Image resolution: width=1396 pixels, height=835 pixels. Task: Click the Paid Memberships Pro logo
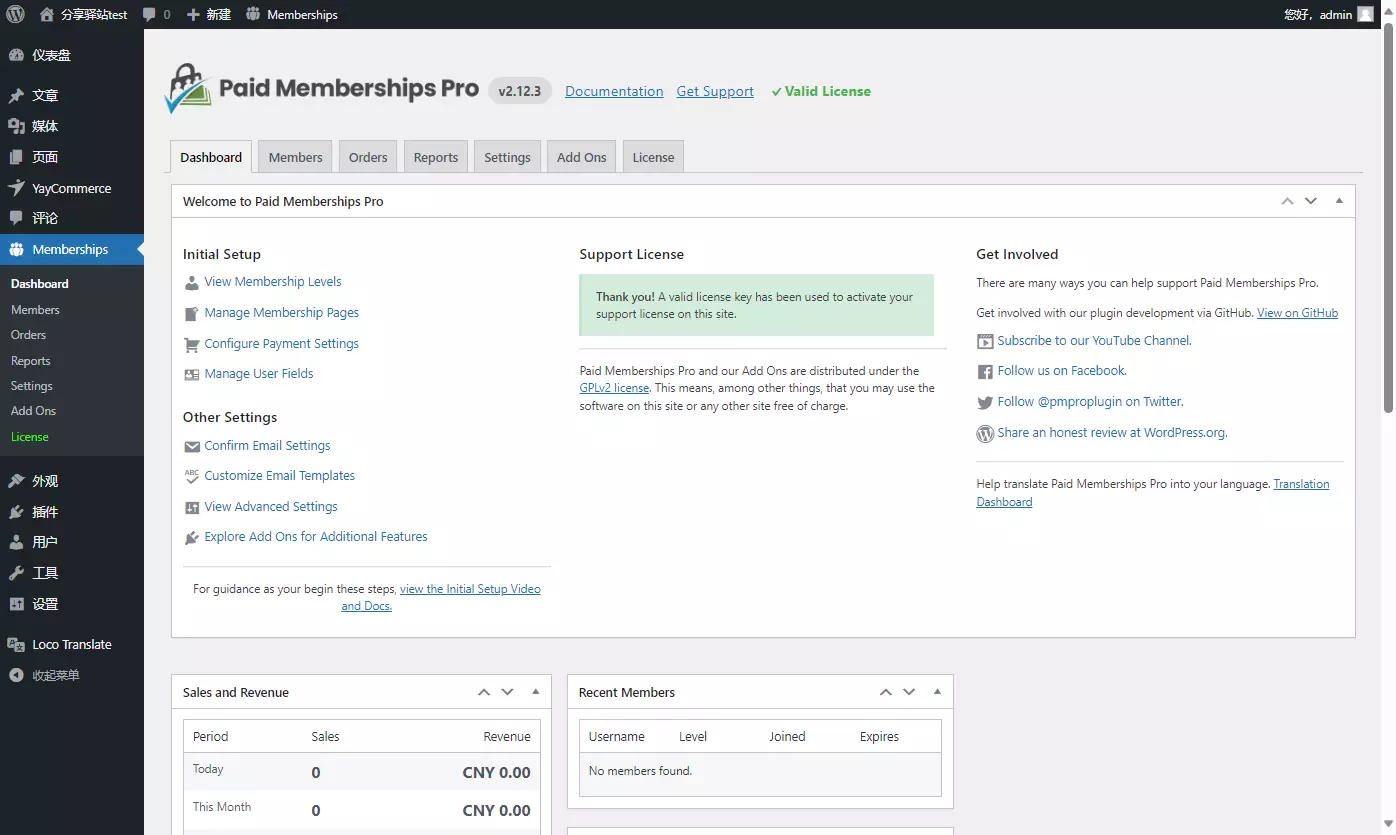pyautogui.click(x=322, y=89)
